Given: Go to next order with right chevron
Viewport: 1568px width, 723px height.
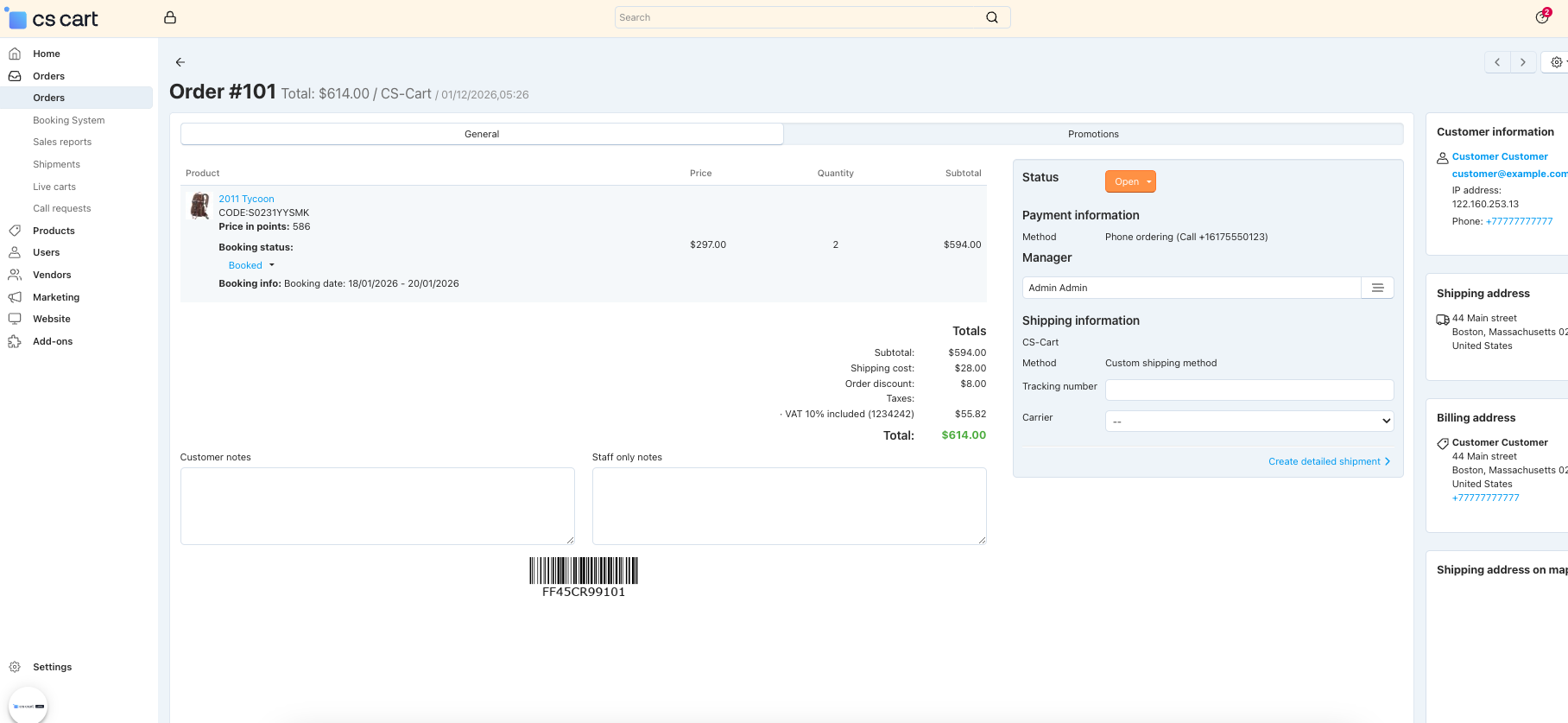Looking at the screenshot, I should tap(1523, 62).
